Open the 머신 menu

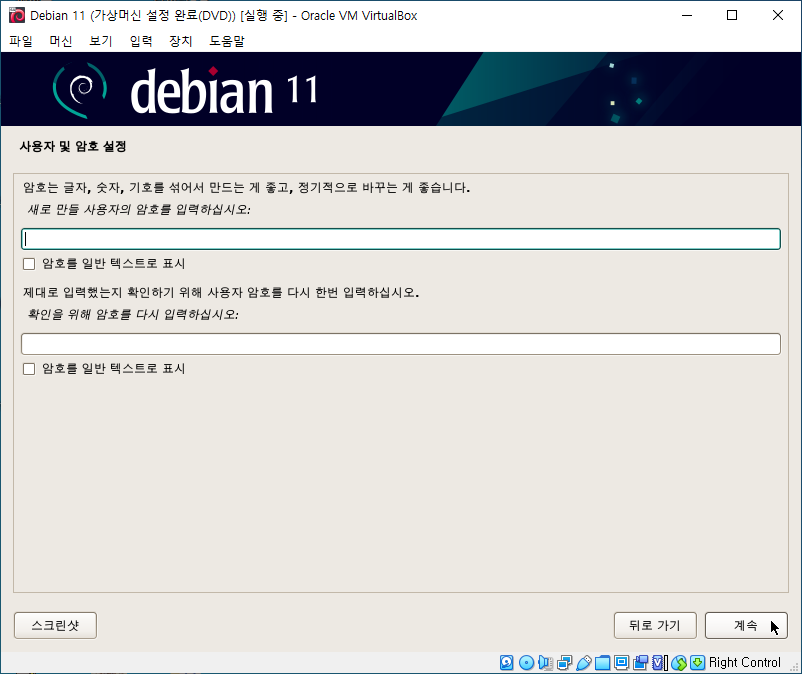coord(61,41)
